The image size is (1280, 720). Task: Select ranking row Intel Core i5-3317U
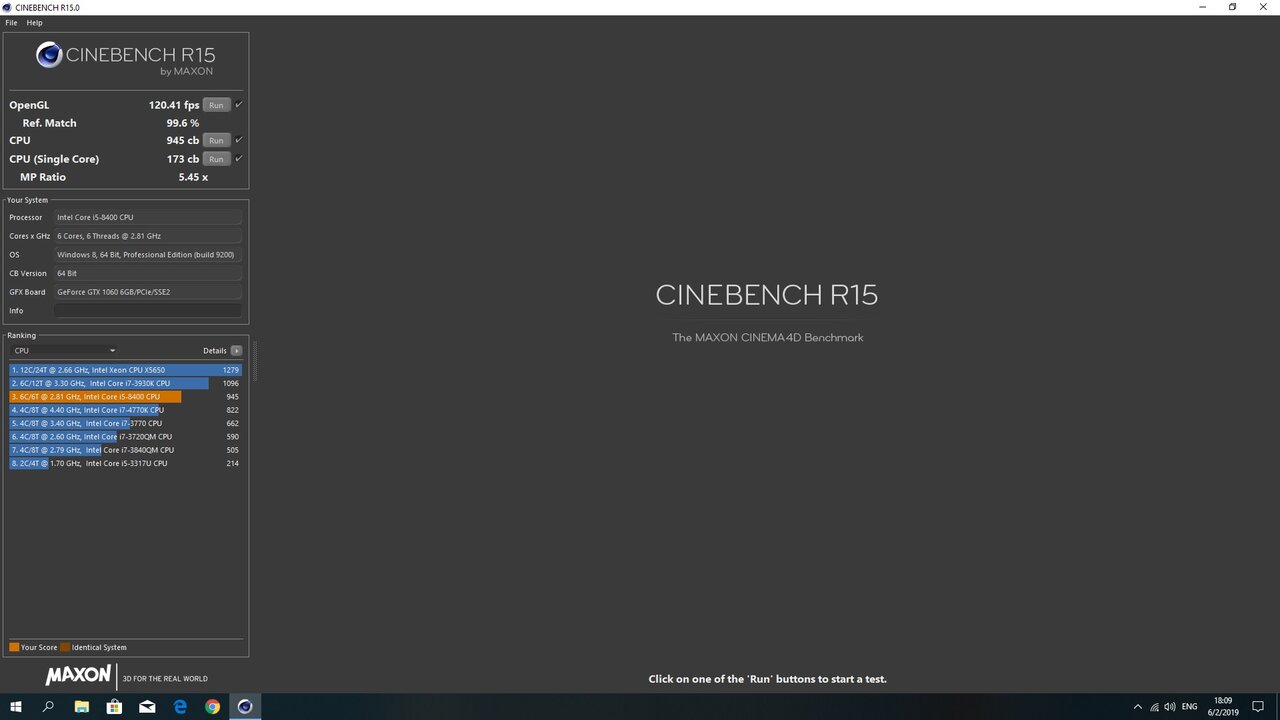pos(125,463)
